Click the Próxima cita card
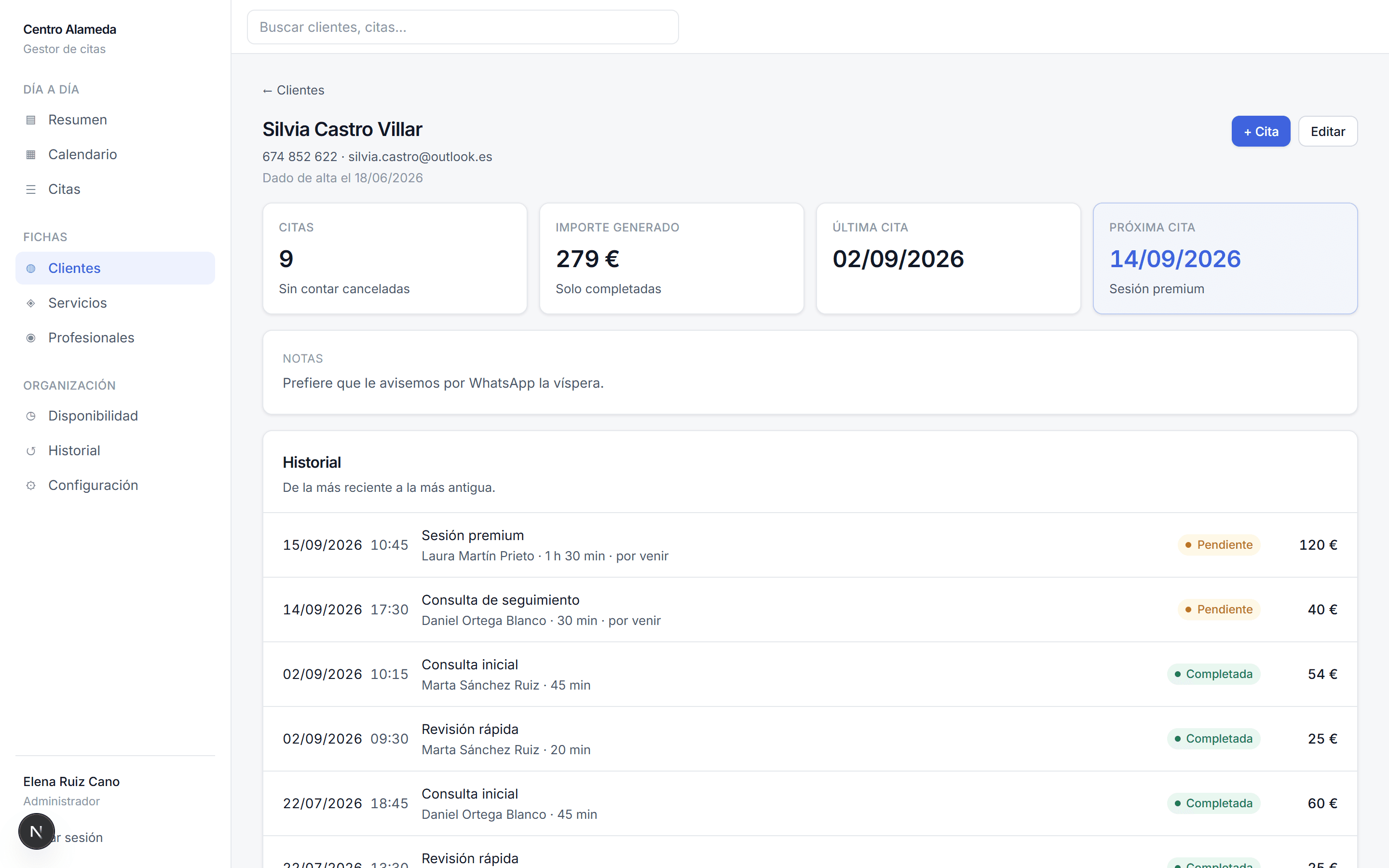This screenshot has height=868, width=1389. pyautogui.click(x=1225, y=258)
